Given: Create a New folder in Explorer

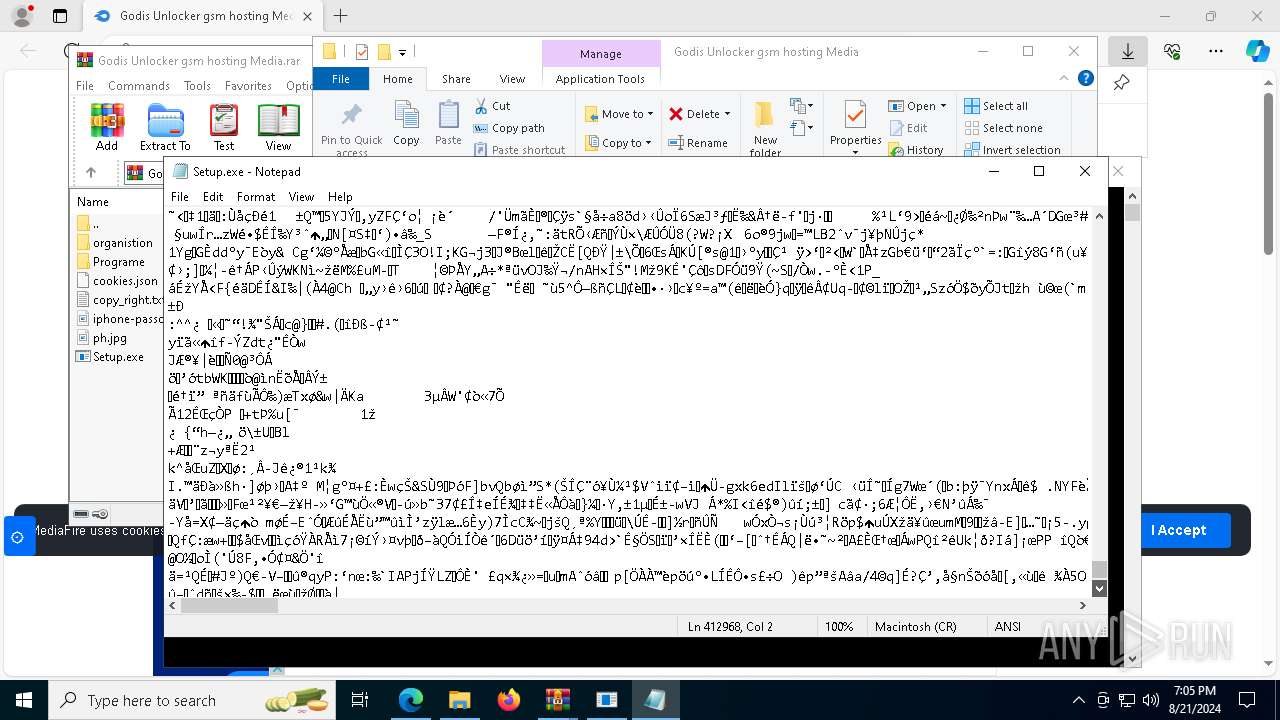Looking at the screenshot, I should click(765, 129).
